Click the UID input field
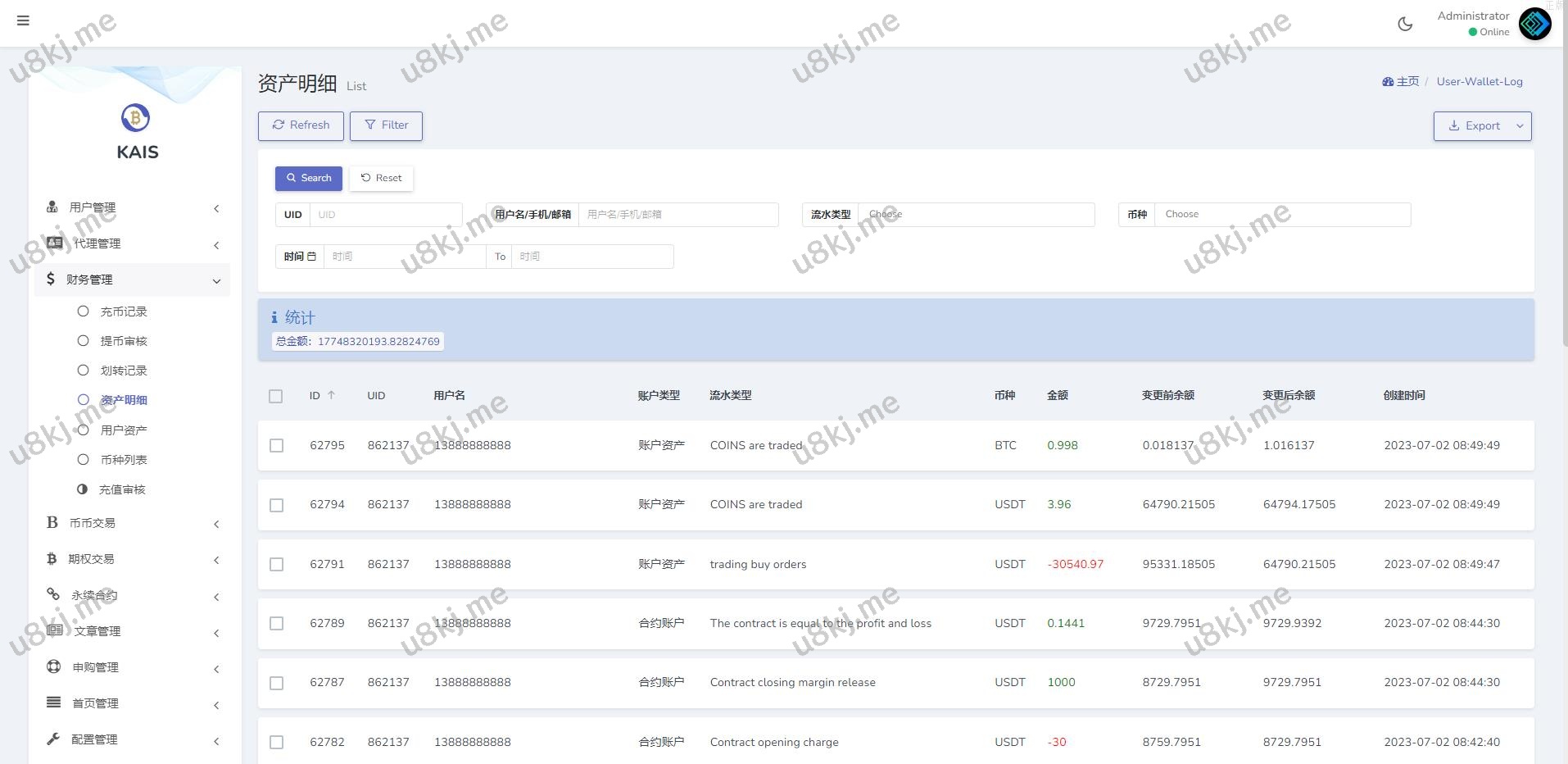 (385, 215)
